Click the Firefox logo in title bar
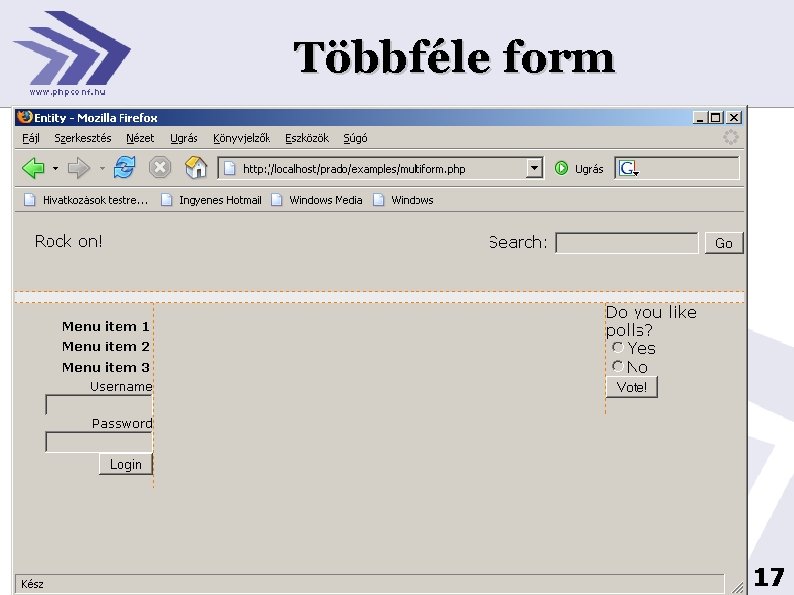794x595 pixels. click(x=25, y=117)
